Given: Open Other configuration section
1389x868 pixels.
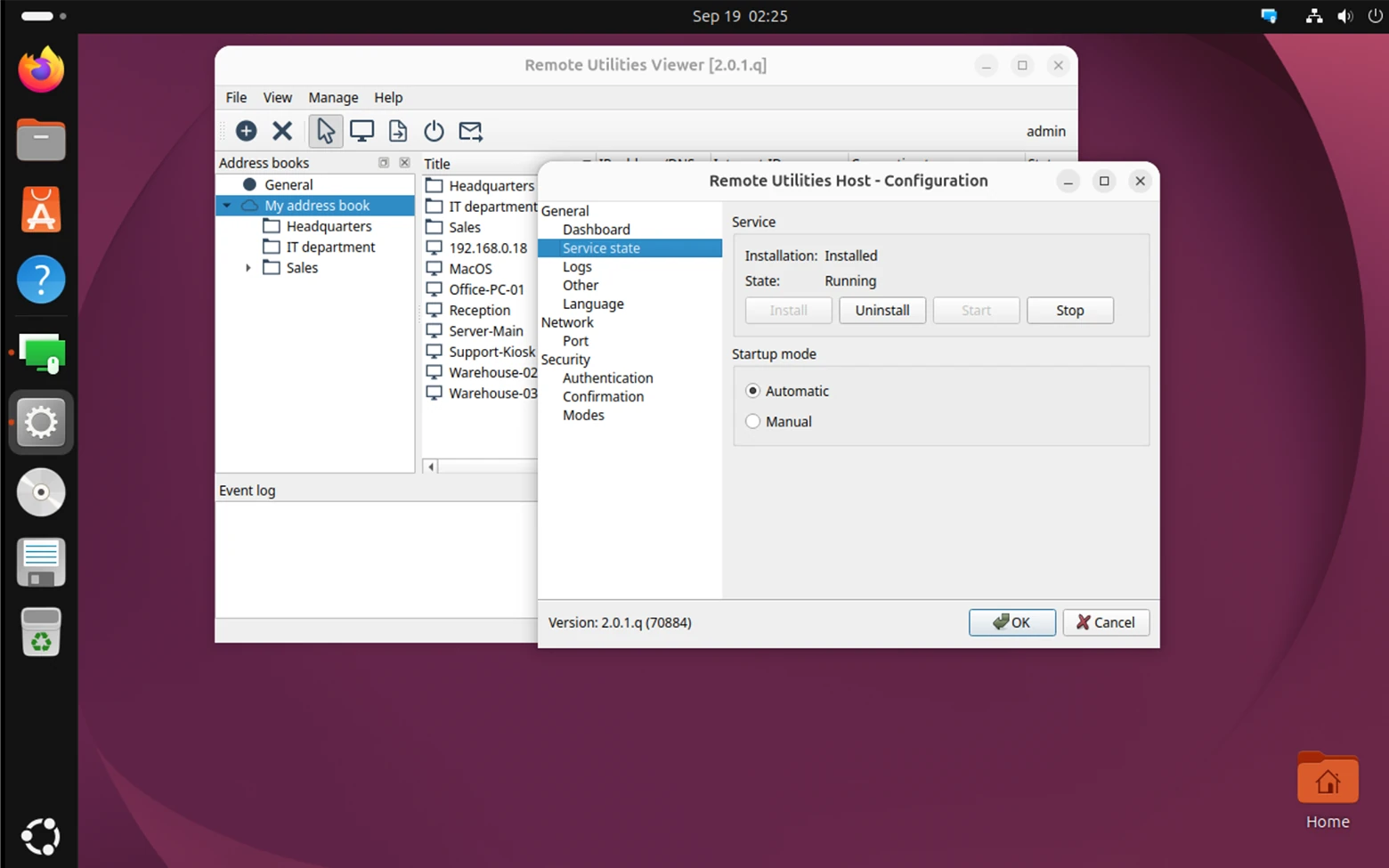Looking at the screenshot, I should 580,285.
